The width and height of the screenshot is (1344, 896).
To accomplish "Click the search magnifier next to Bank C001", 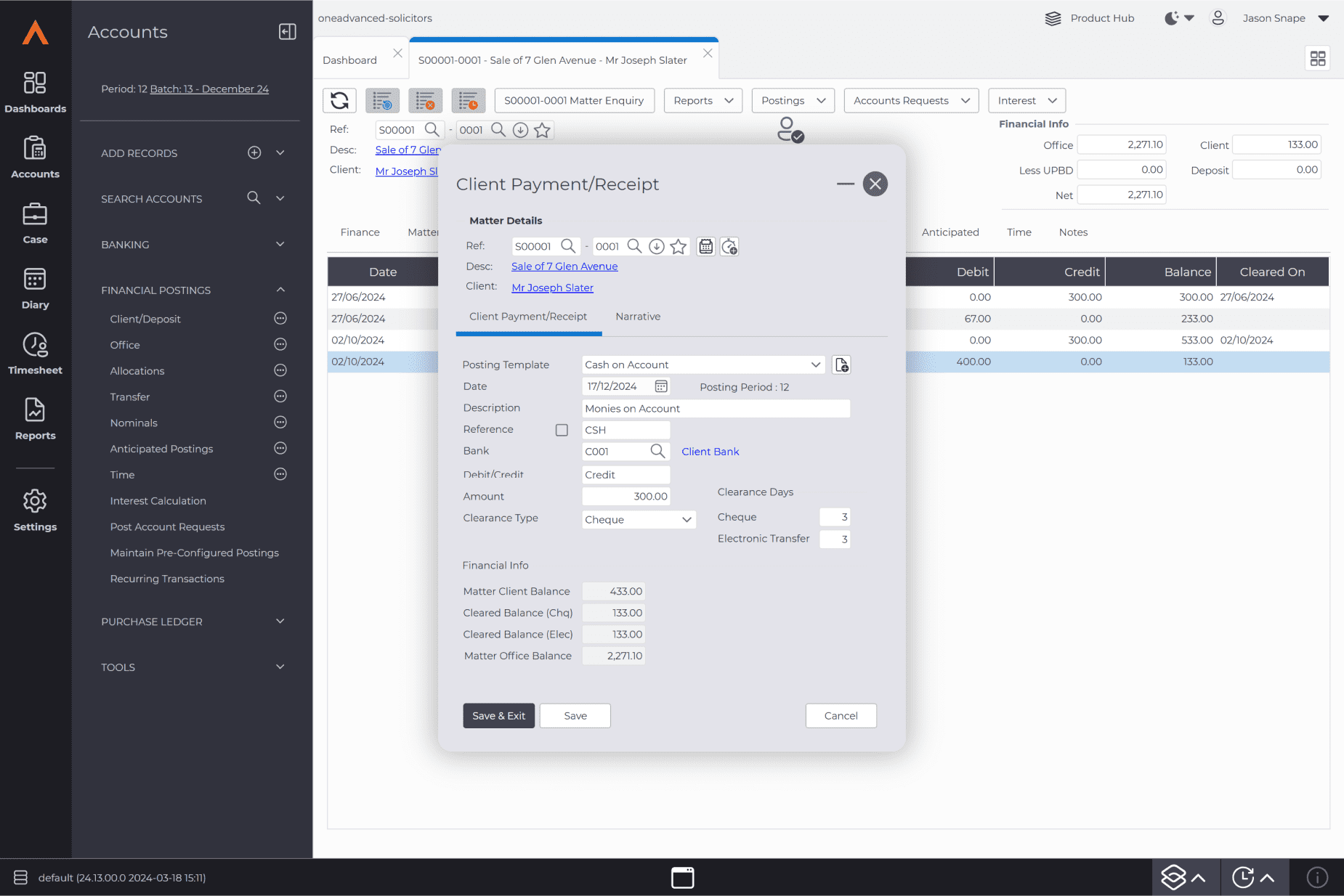I will [x=657, y=451].
